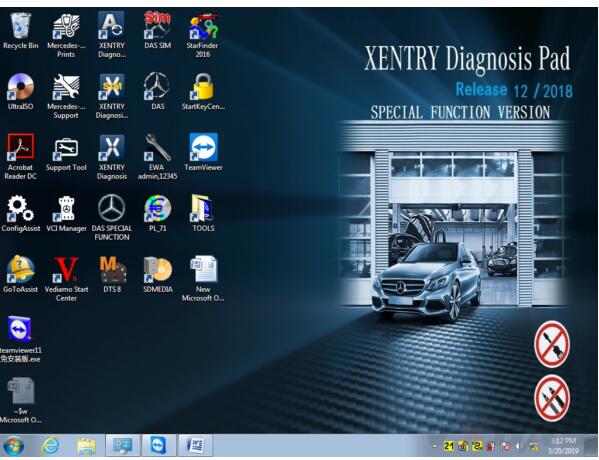Open the Vediamo Start Center icon
Image resolution: width=599 pixels, height=460 pixels.
coord(66,279)
